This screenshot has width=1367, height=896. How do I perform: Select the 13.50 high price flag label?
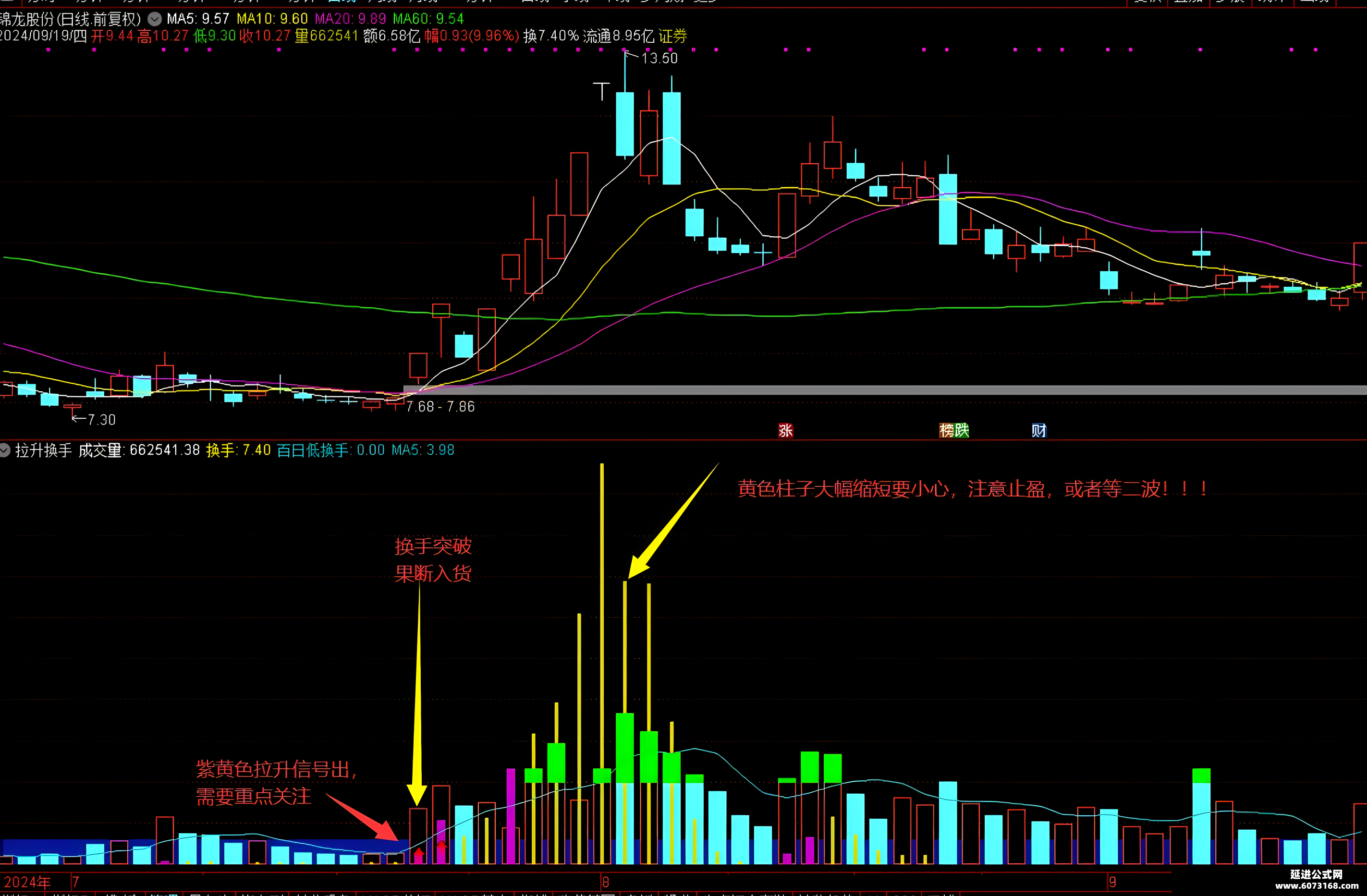(x=659, y=58)
